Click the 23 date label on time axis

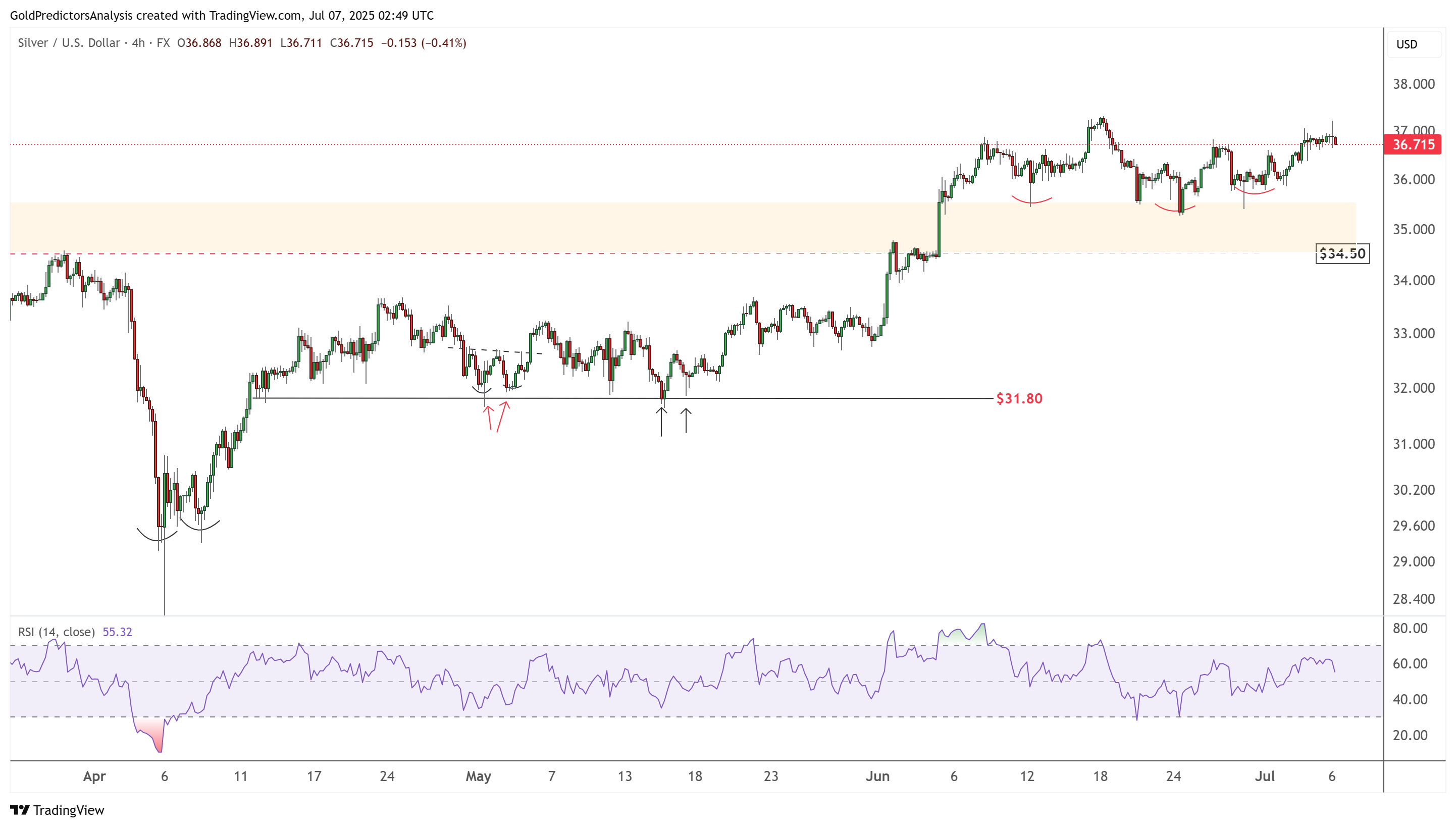[x=771, y=777]
